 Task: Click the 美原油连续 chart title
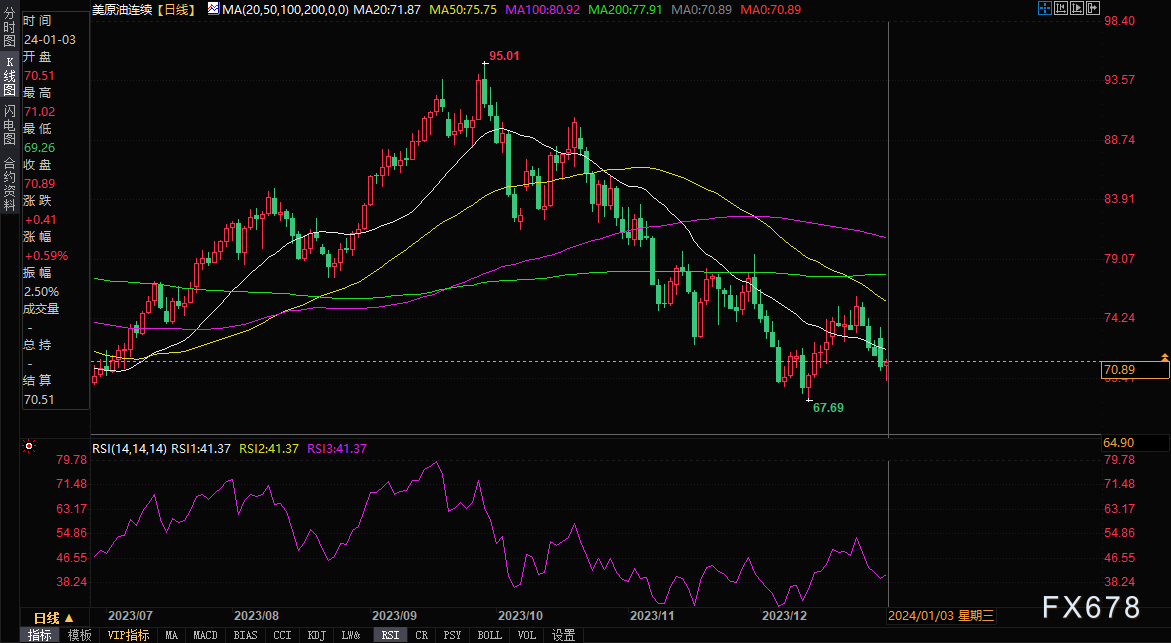(x=123, y=10)
